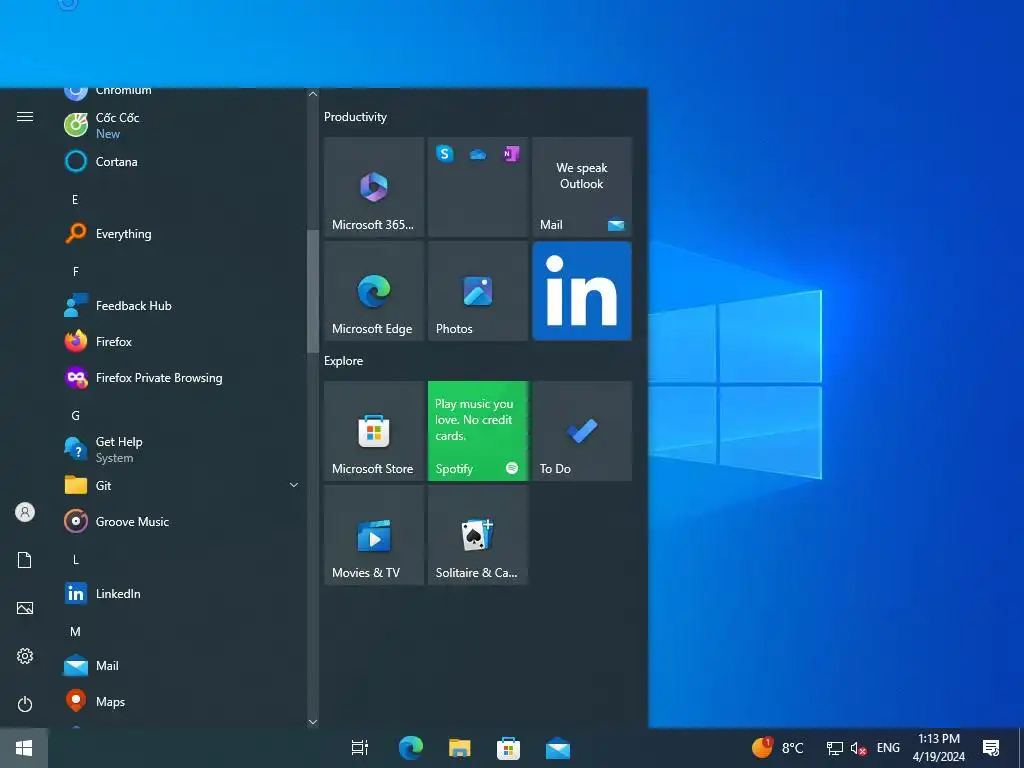Screen dimensions: 1024x768
Task: Expand the Git folder chevron
Action: [294, 485]
